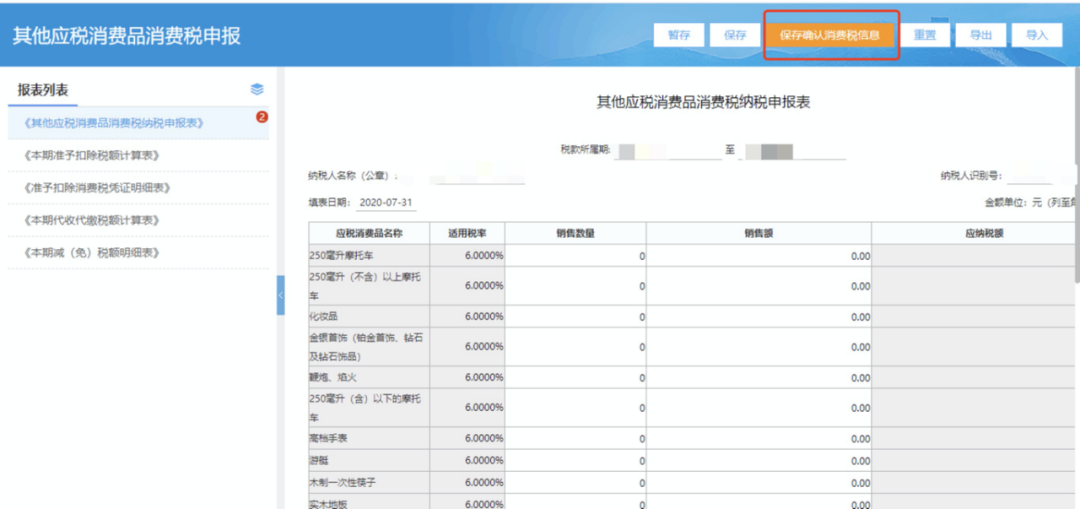The width and height of the screenshot is (1080, 509).
Task: Click the 鞭炮、焰火 product name cell
Action: coord(369,377)
